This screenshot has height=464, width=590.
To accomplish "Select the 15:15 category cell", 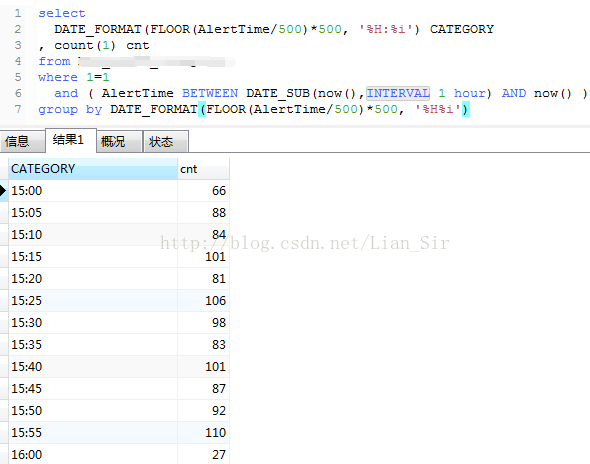I will click(x=93, y=257).
